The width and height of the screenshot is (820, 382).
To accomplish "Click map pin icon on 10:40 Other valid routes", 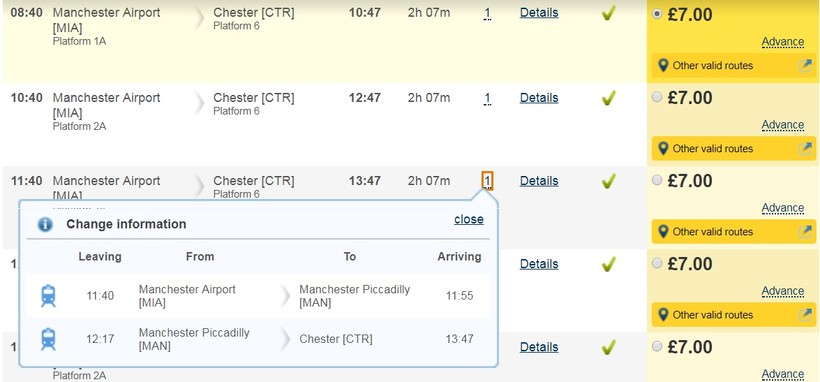I will point(664,149).
